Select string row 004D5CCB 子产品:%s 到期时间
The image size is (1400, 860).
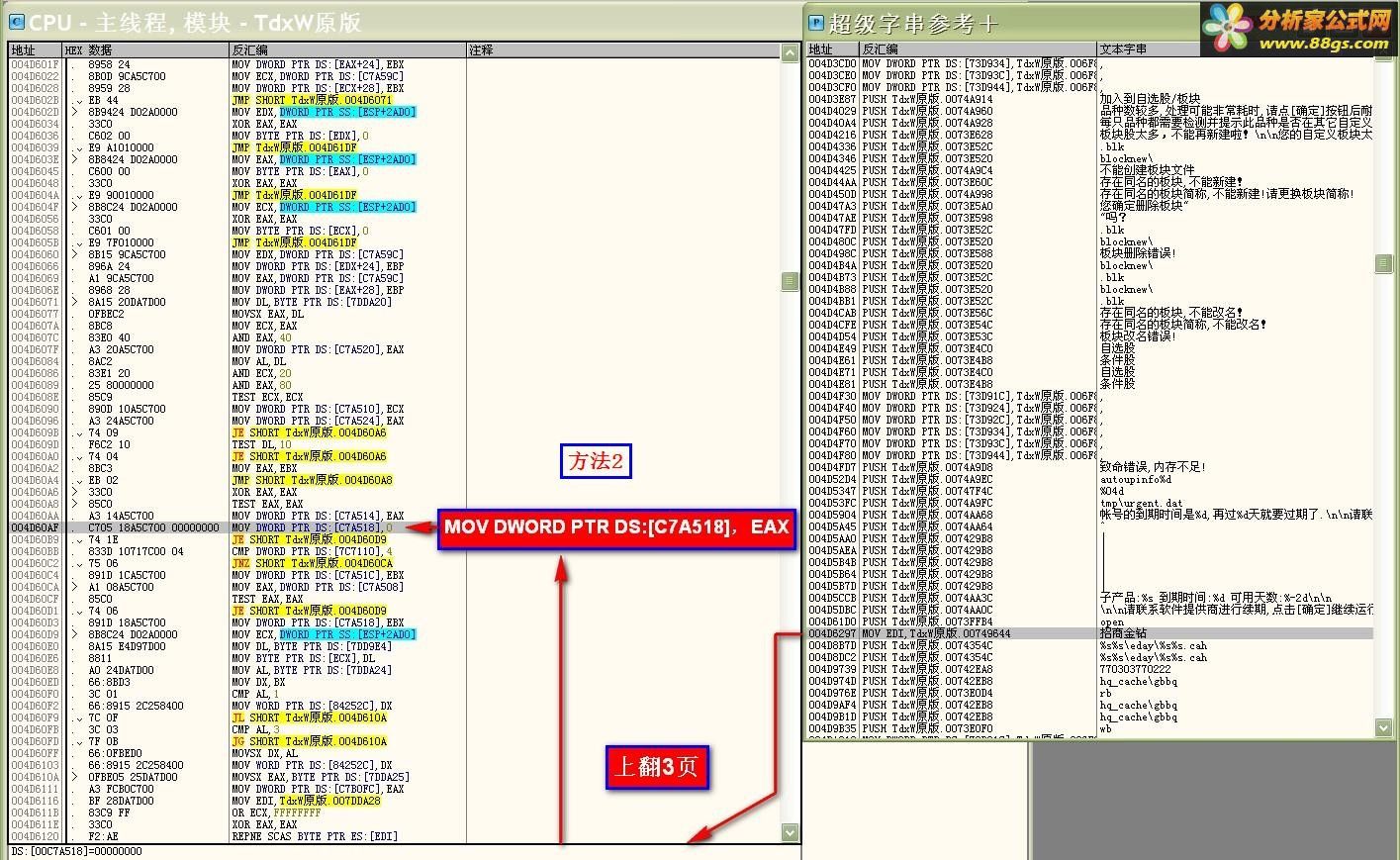pos(1090,598)
